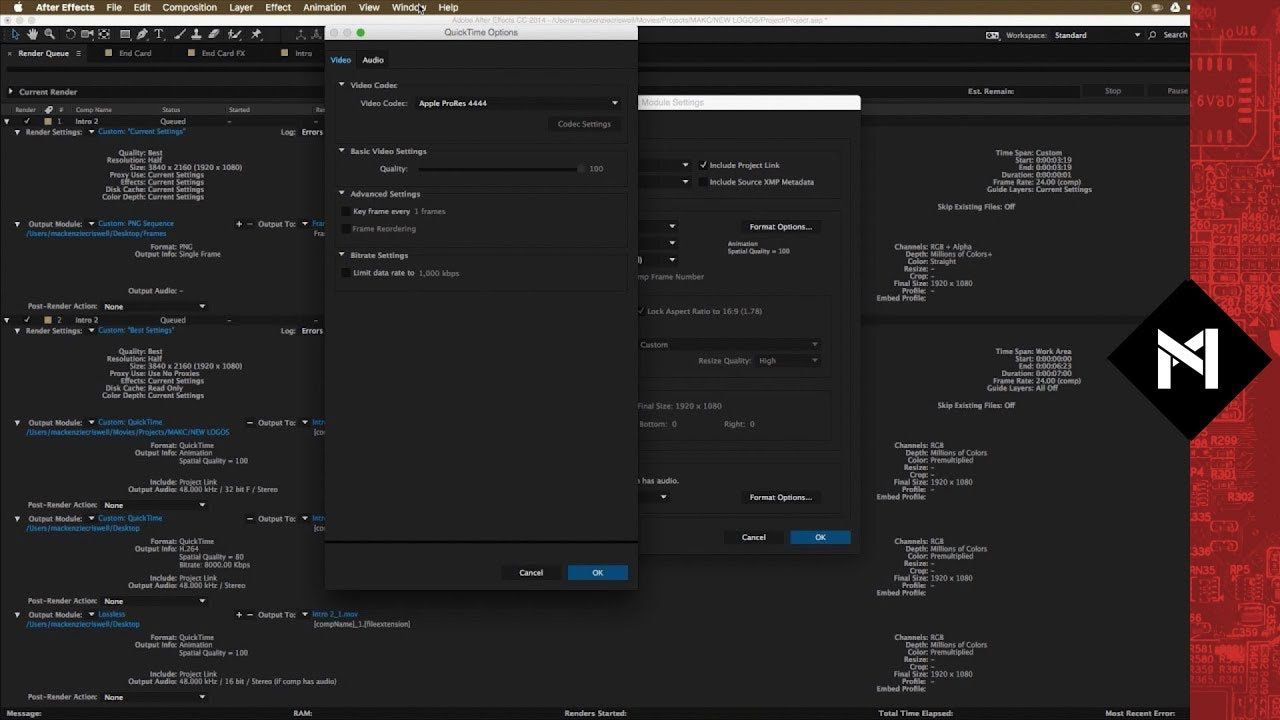Enable the Key frame every checkbox
The width and height of the screenshot is (1280, 720).
coord(346,212)
